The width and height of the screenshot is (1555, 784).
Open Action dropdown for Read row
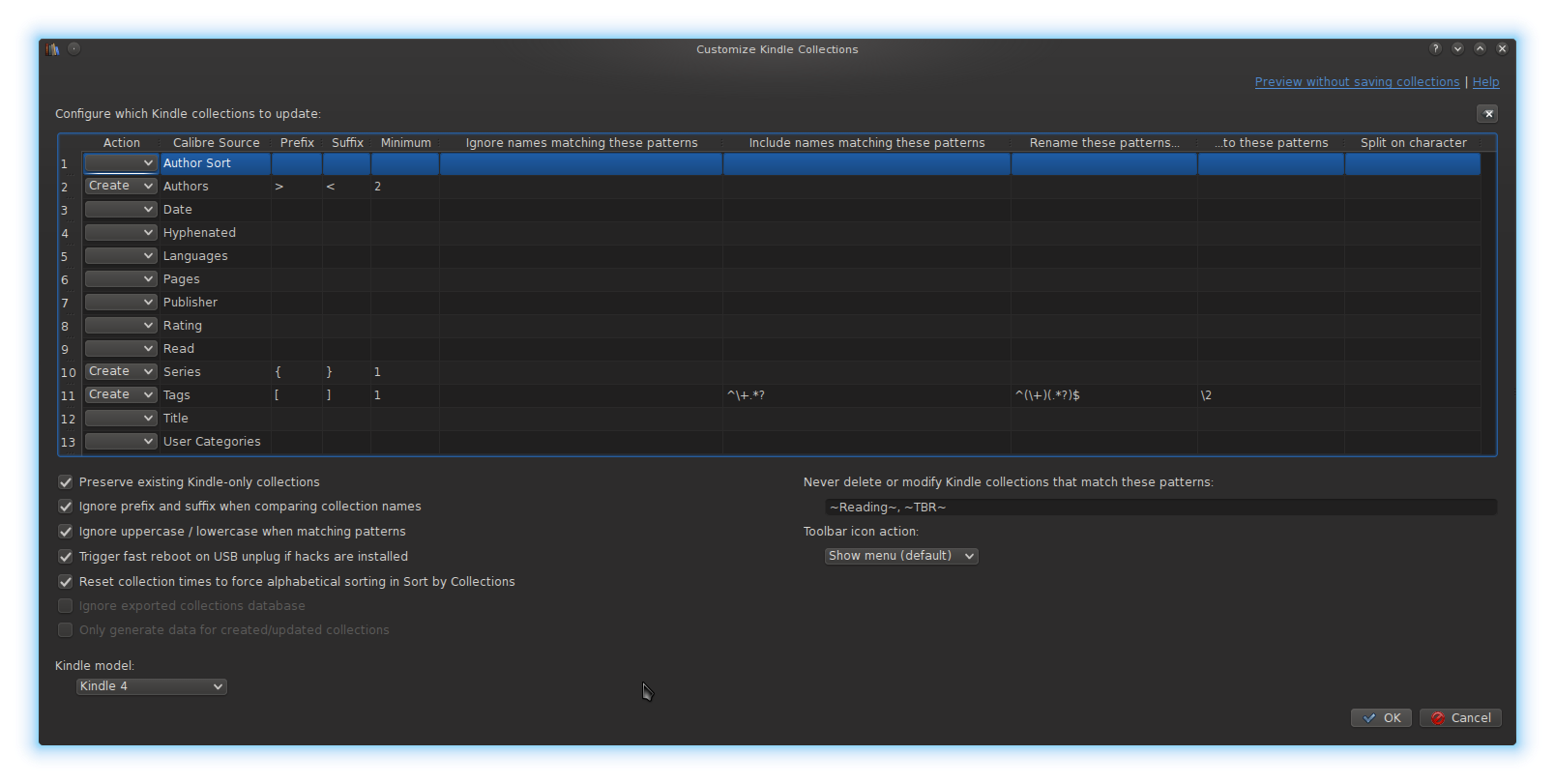click(121, 349)
